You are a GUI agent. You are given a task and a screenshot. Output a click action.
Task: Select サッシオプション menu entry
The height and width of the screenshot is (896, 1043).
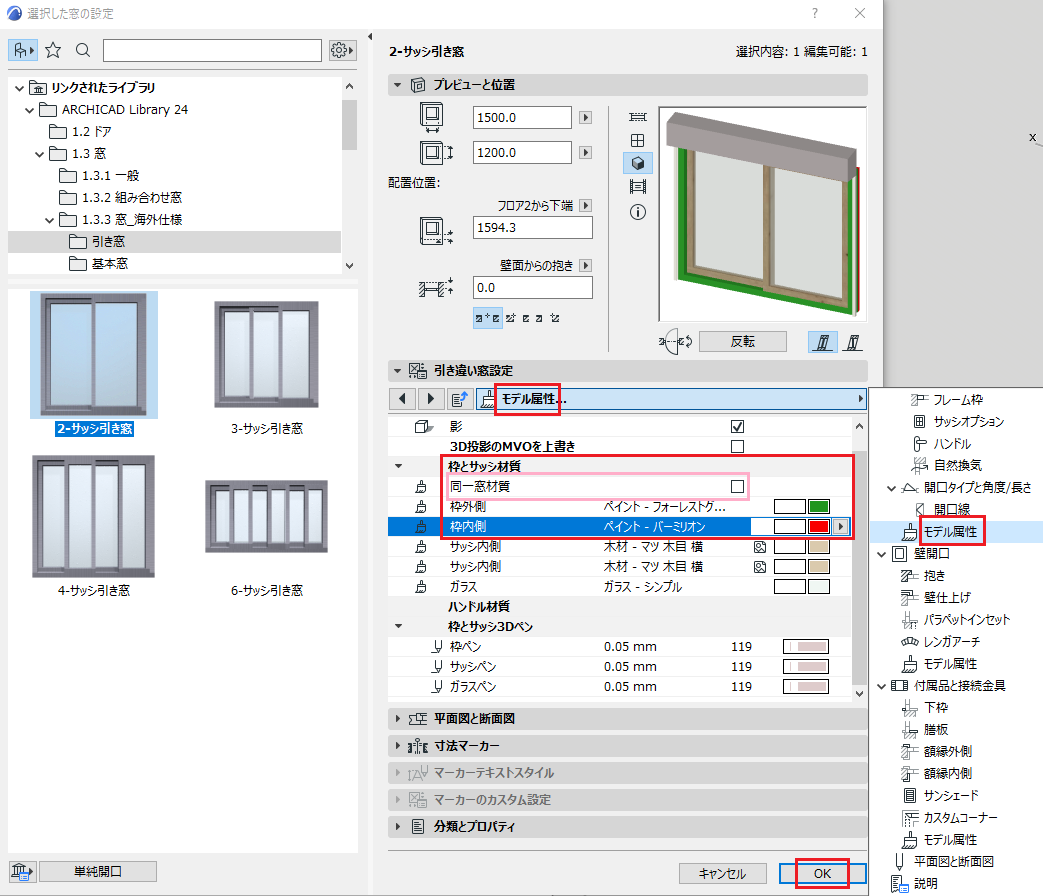pyautogui.click(x=968, y=422)
